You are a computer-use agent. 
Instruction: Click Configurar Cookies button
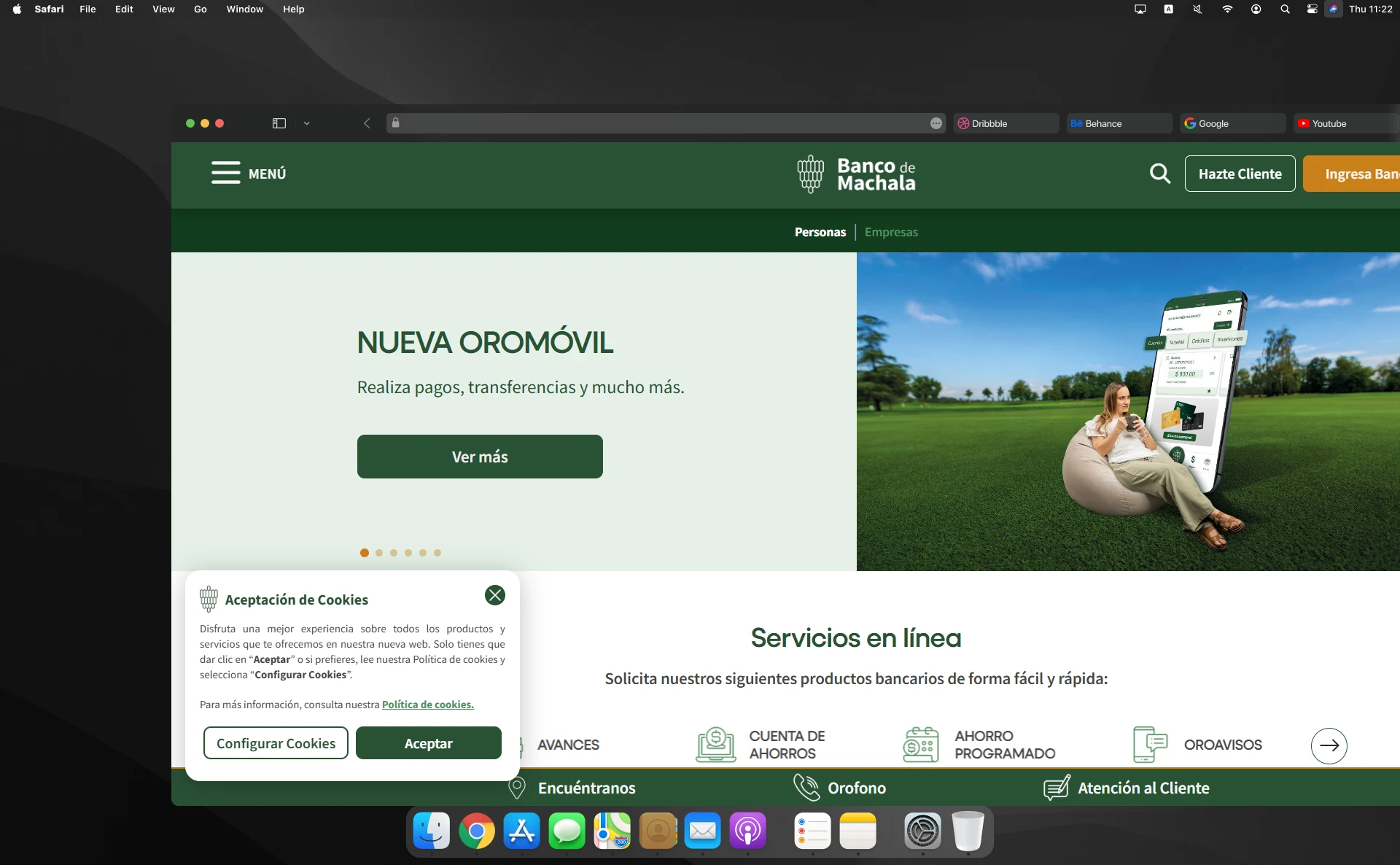coord(276,742)
